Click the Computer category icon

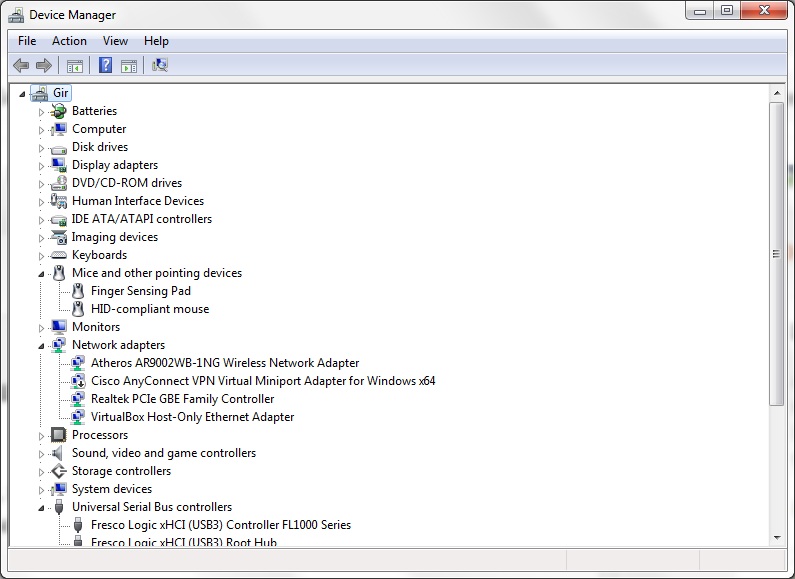pos(59,129)
